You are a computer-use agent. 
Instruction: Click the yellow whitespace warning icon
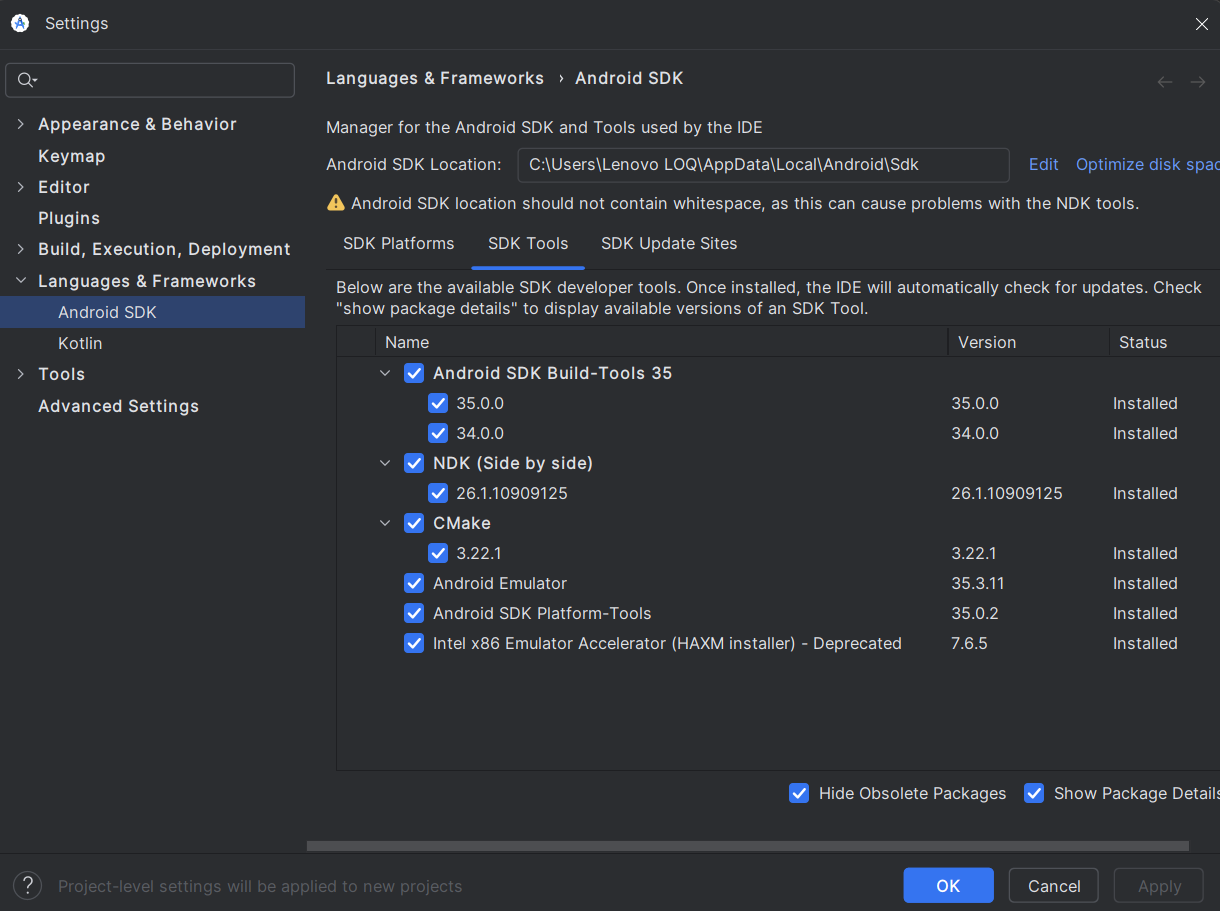click(x=336, y=203)
